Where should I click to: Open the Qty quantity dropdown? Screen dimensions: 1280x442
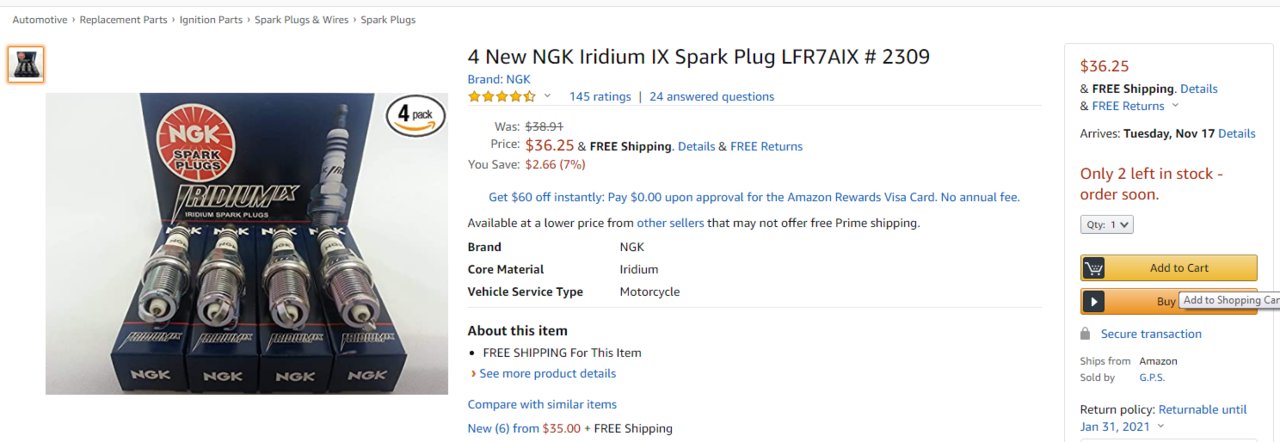tap(1107, 225)
